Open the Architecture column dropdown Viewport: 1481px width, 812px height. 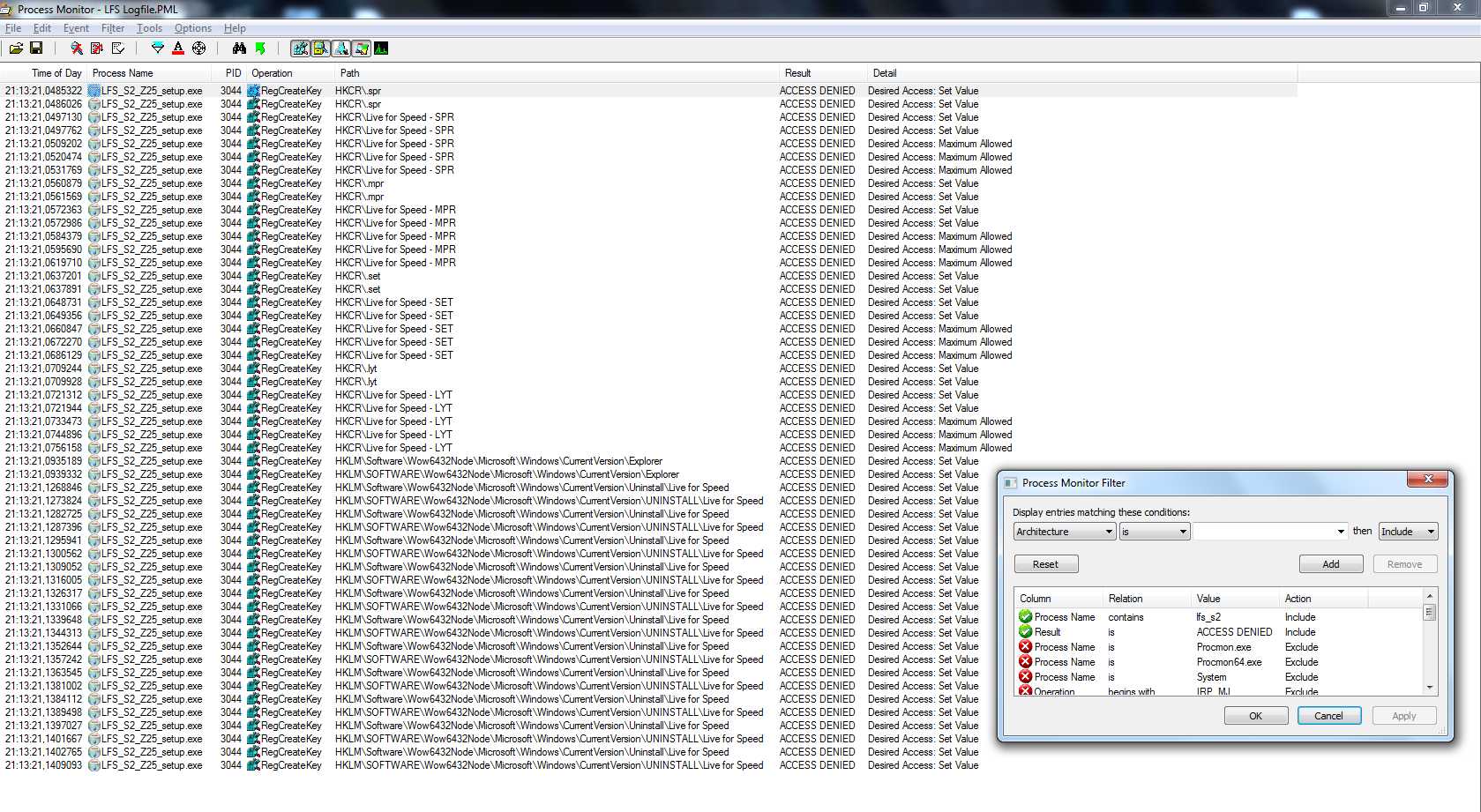coord(1065,532)
